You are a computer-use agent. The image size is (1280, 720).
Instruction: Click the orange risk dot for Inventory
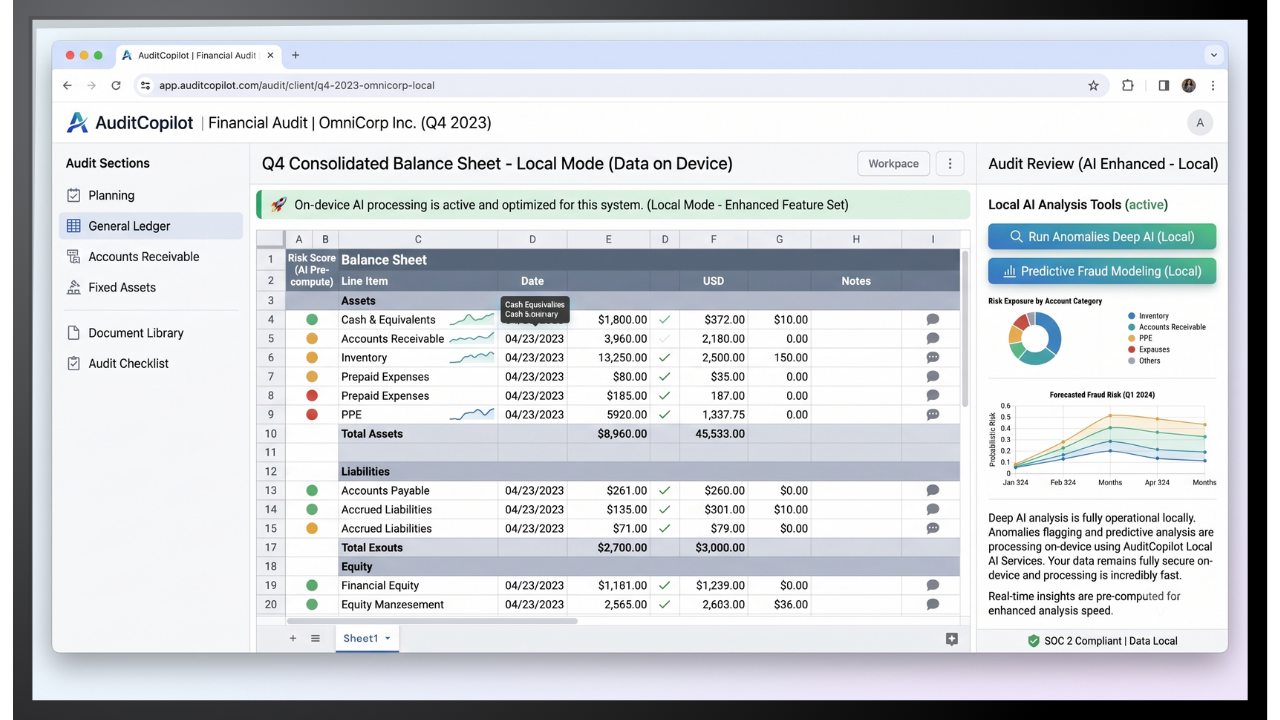point(312,358)
